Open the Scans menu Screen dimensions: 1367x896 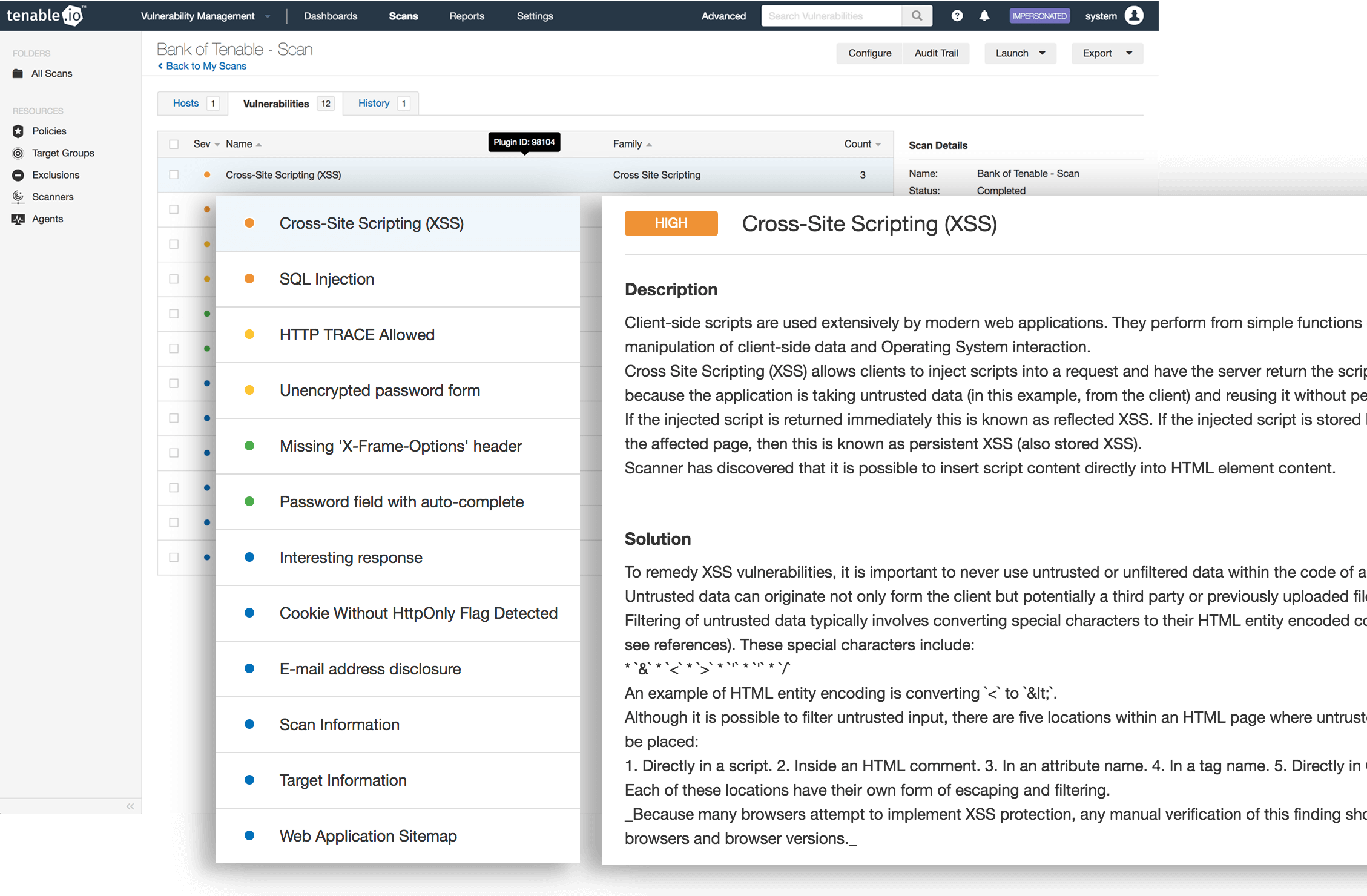pos(403,16)
